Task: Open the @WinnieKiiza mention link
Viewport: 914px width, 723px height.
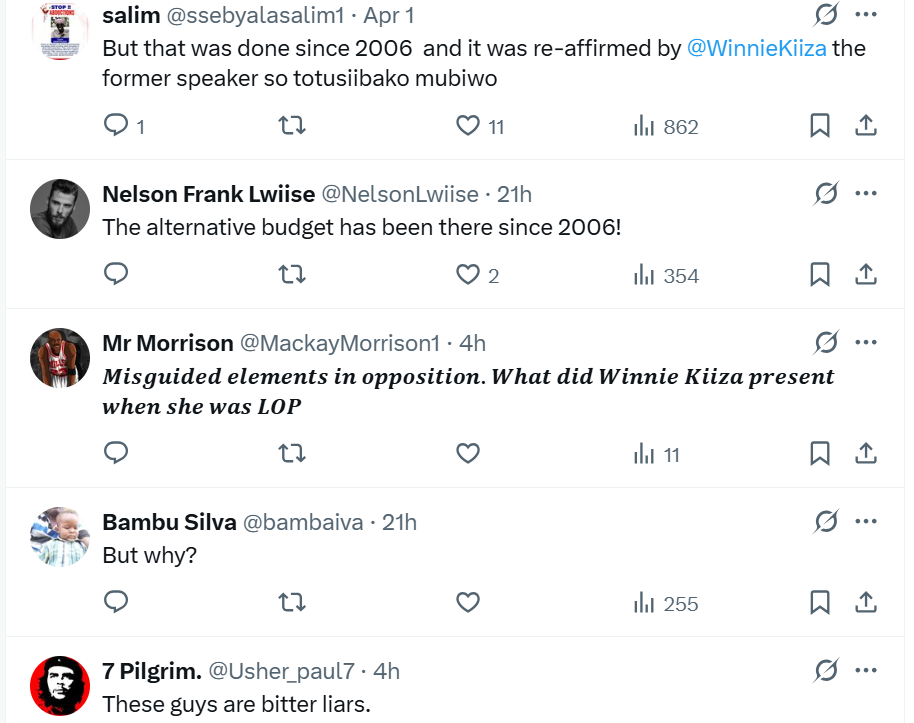Action: click(757, 48)
